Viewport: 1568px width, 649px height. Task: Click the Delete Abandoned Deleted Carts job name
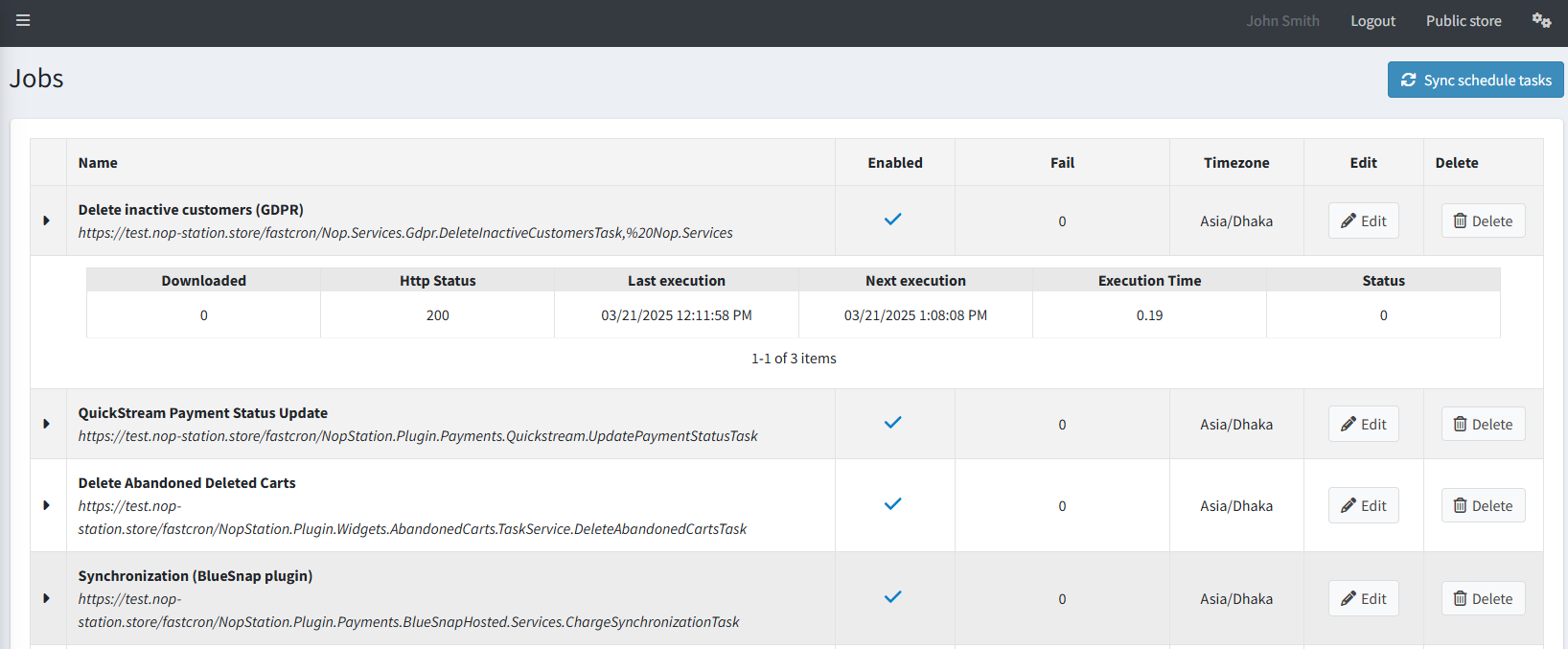(187, 483)
